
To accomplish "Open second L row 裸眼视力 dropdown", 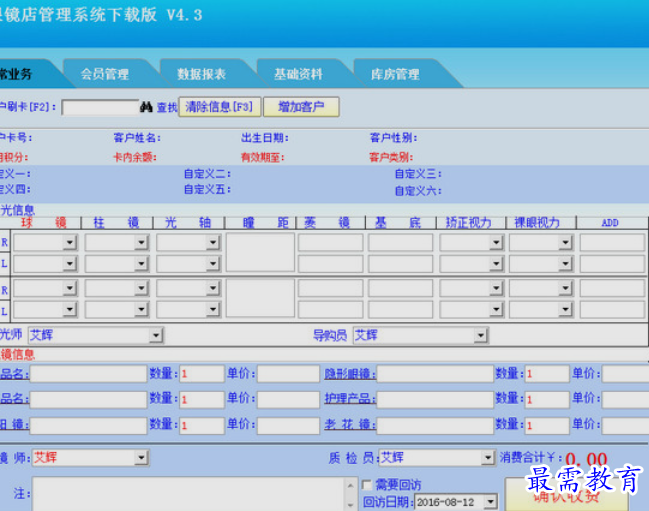I will pos(565,309).
